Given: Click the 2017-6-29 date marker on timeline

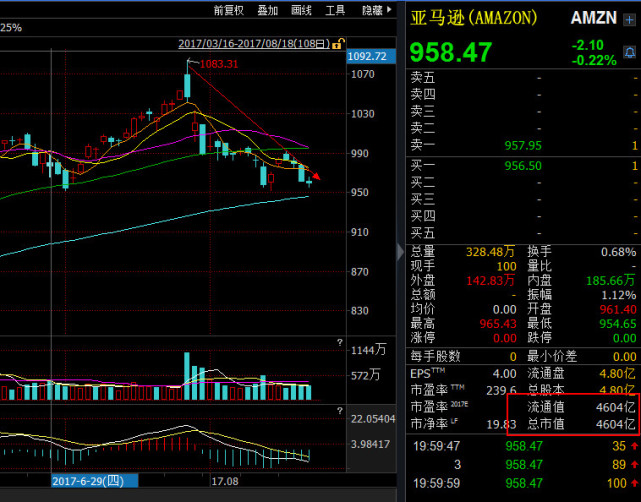Looking at the screenshot, I should coord(90,481).
